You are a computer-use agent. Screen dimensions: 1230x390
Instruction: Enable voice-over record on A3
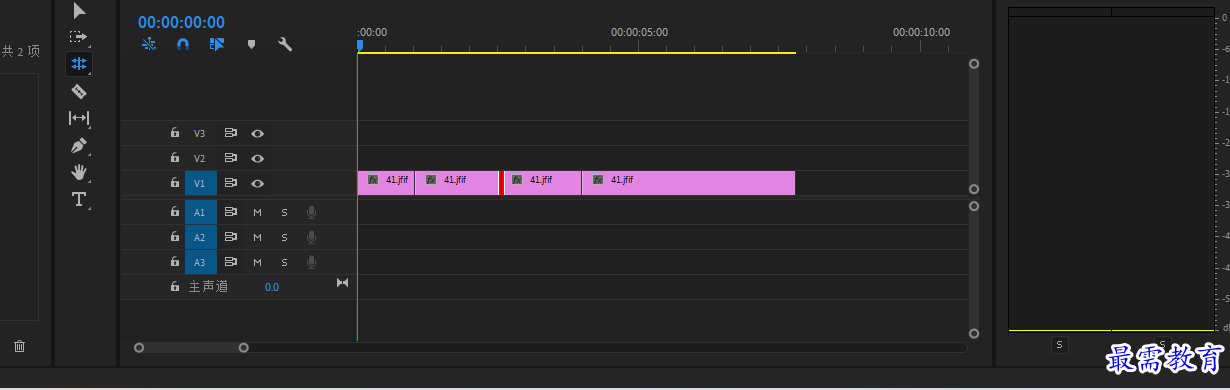[312, 262]
